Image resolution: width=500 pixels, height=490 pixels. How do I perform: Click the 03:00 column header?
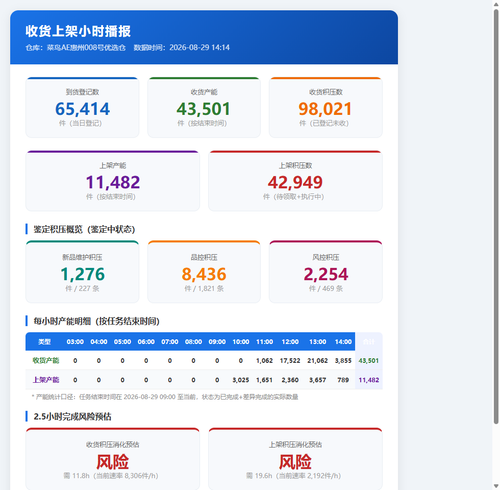tap(75, 342)
